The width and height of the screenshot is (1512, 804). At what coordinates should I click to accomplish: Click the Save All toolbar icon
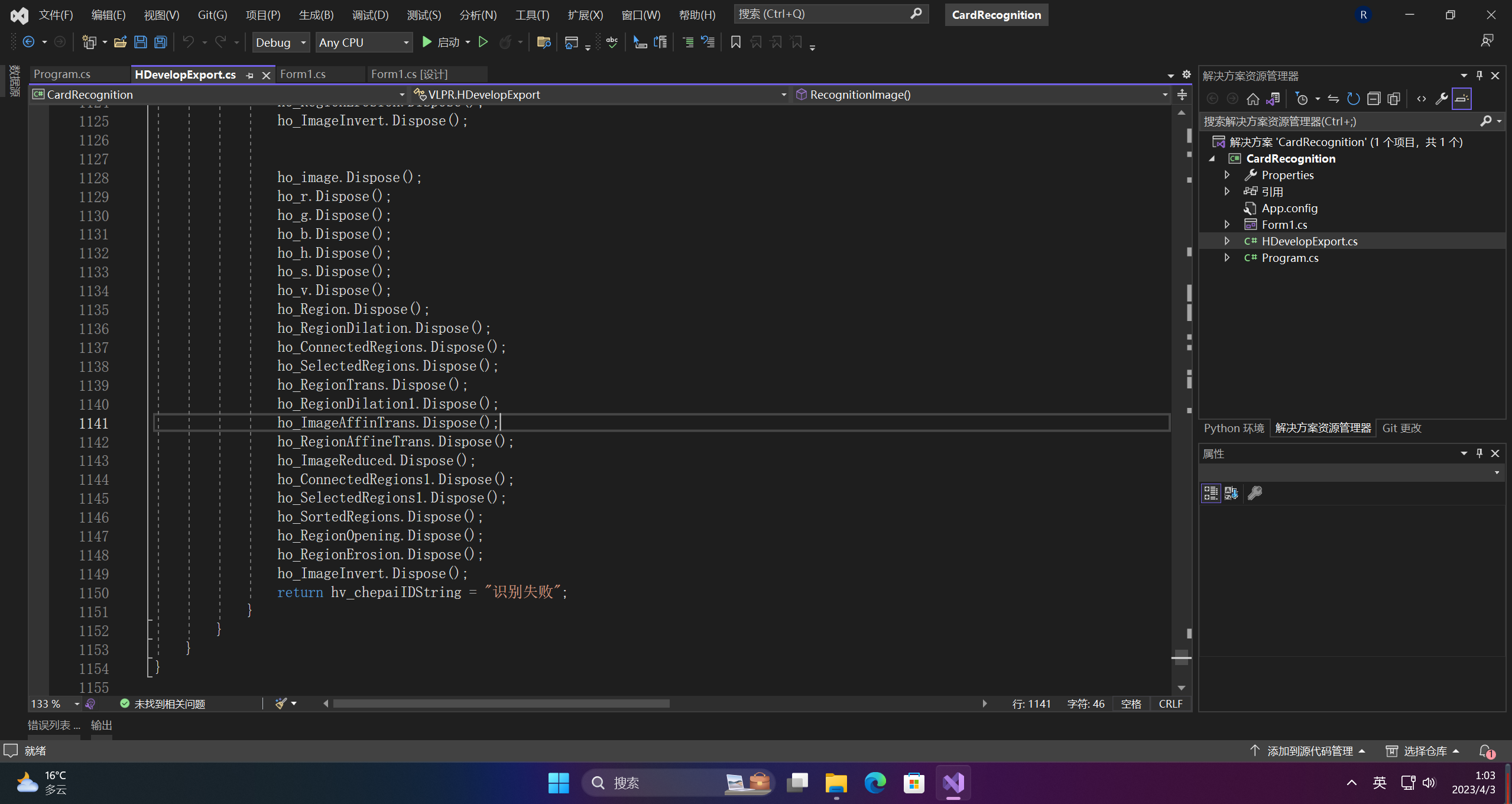pos(160,42)
